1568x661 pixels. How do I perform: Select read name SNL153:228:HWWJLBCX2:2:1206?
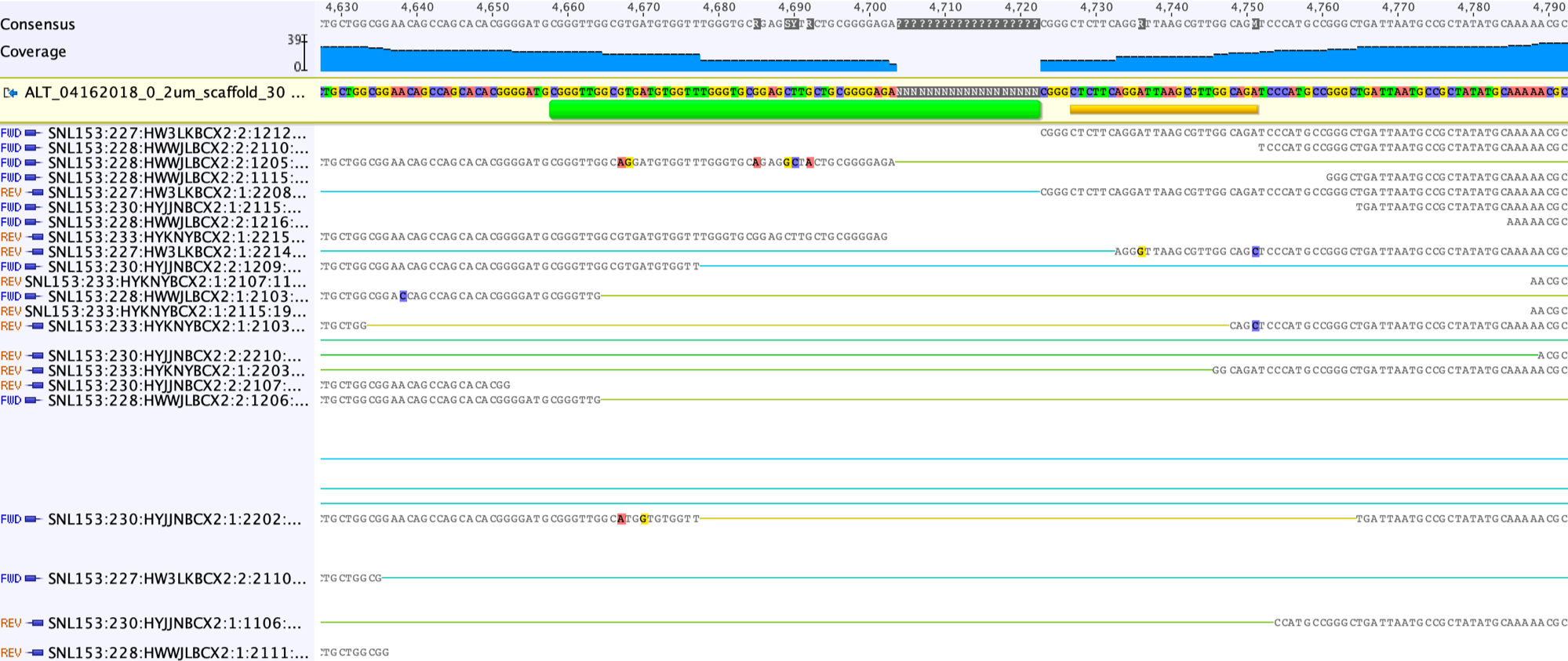pyautogui.click(x=178, y=401)
